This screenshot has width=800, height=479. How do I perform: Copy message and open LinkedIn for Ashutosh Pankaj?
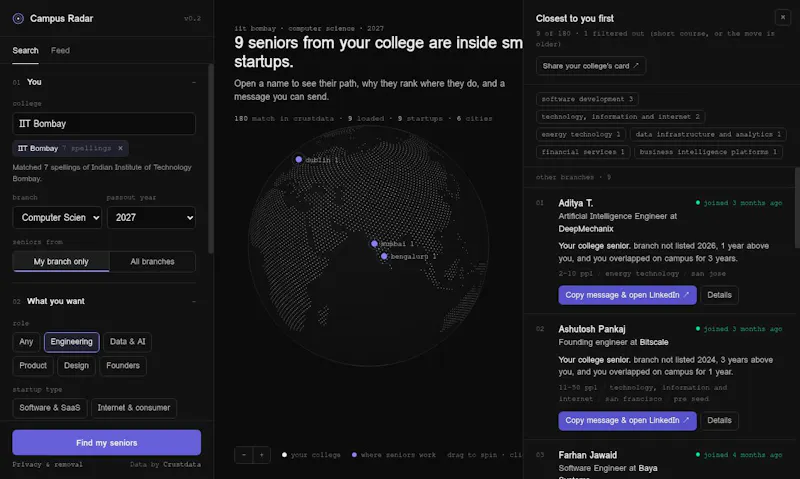628,420
